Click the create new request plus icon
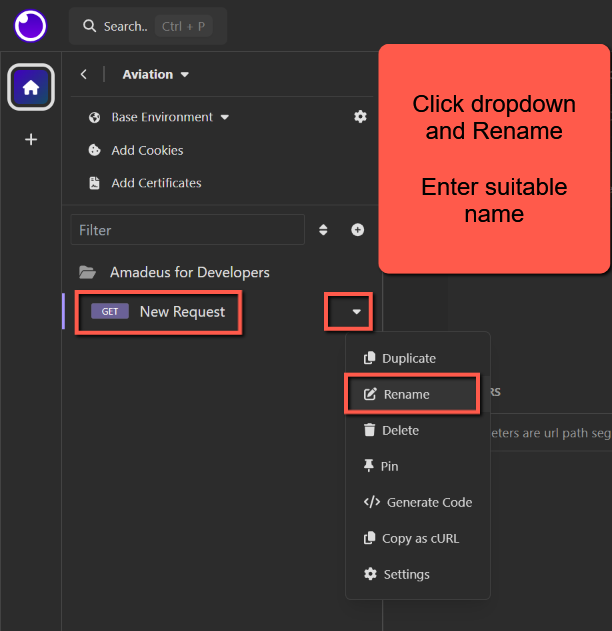Screen dimensions: 612x631 coord(357,230)
